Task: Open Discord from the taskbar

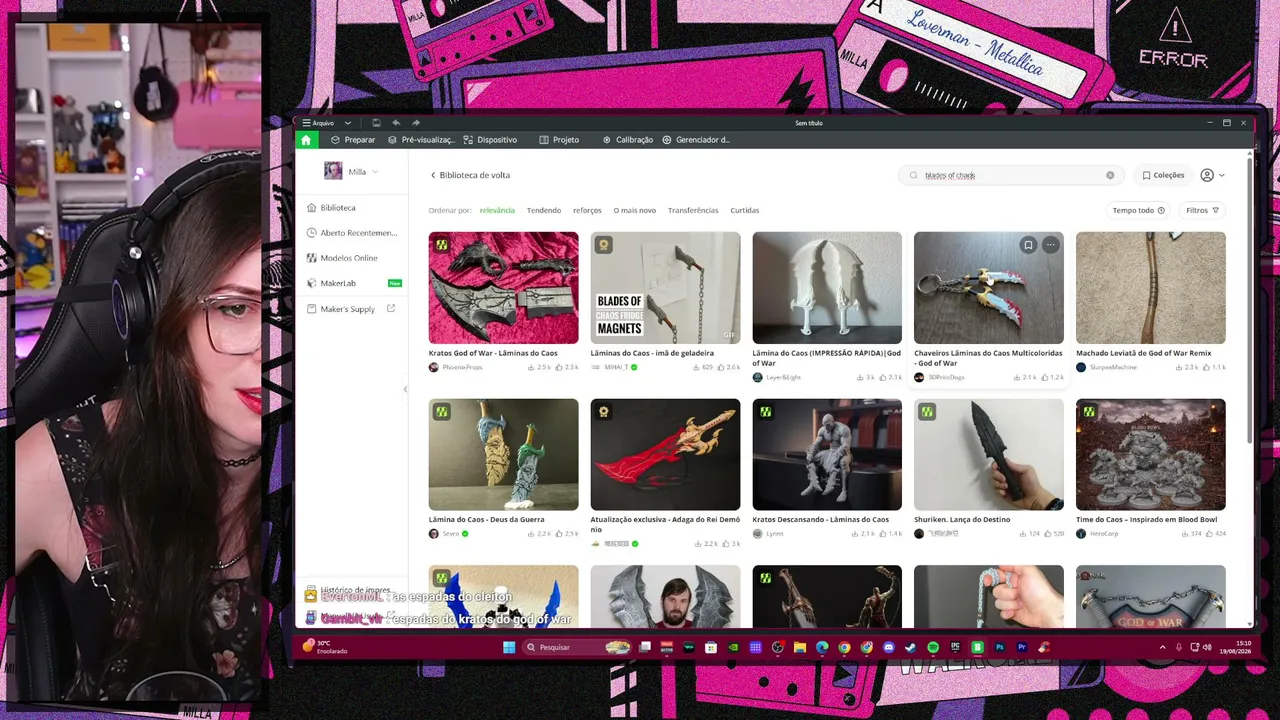Action: click(x=888, y=647)
